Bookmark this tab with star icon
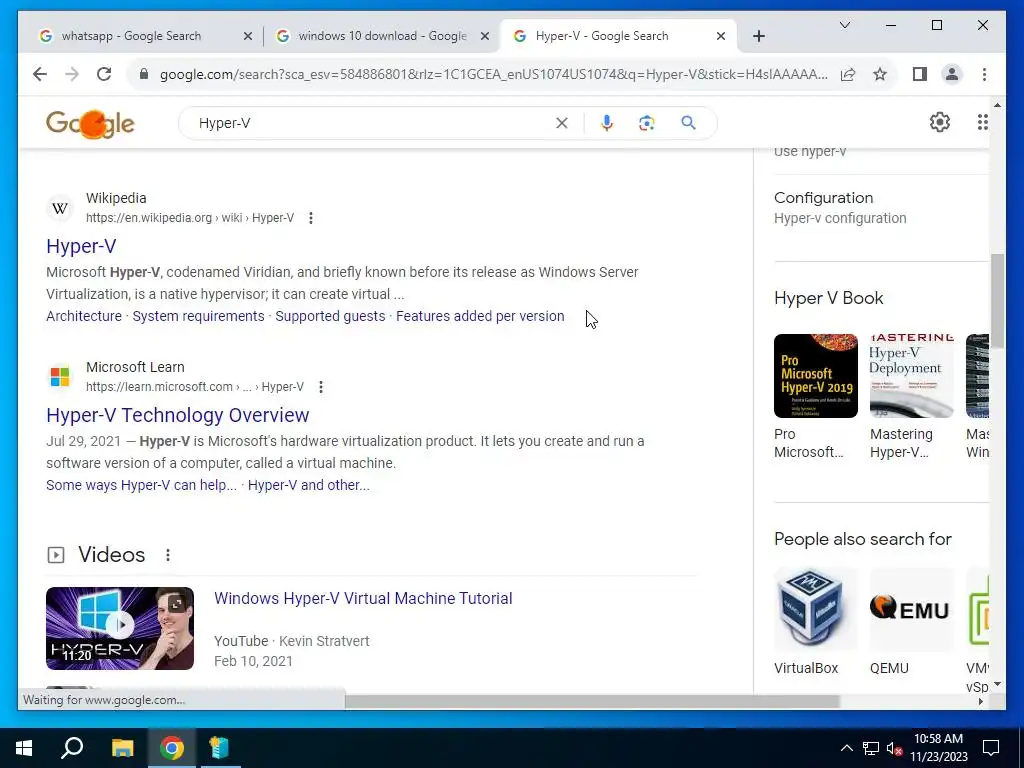Image resolution: width=1024 pixels, height=768 pixels. coord(880,74)
